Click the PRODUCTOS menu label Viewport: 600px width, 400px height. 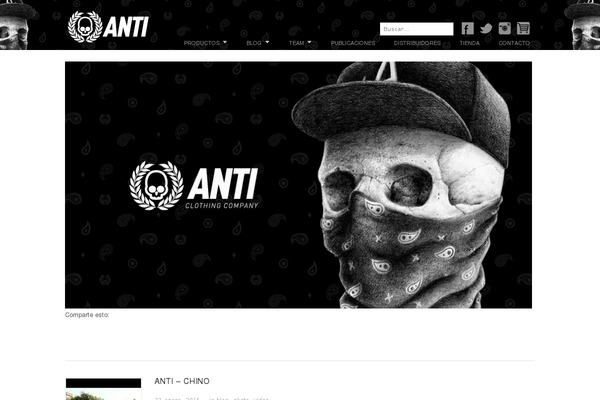202,43
